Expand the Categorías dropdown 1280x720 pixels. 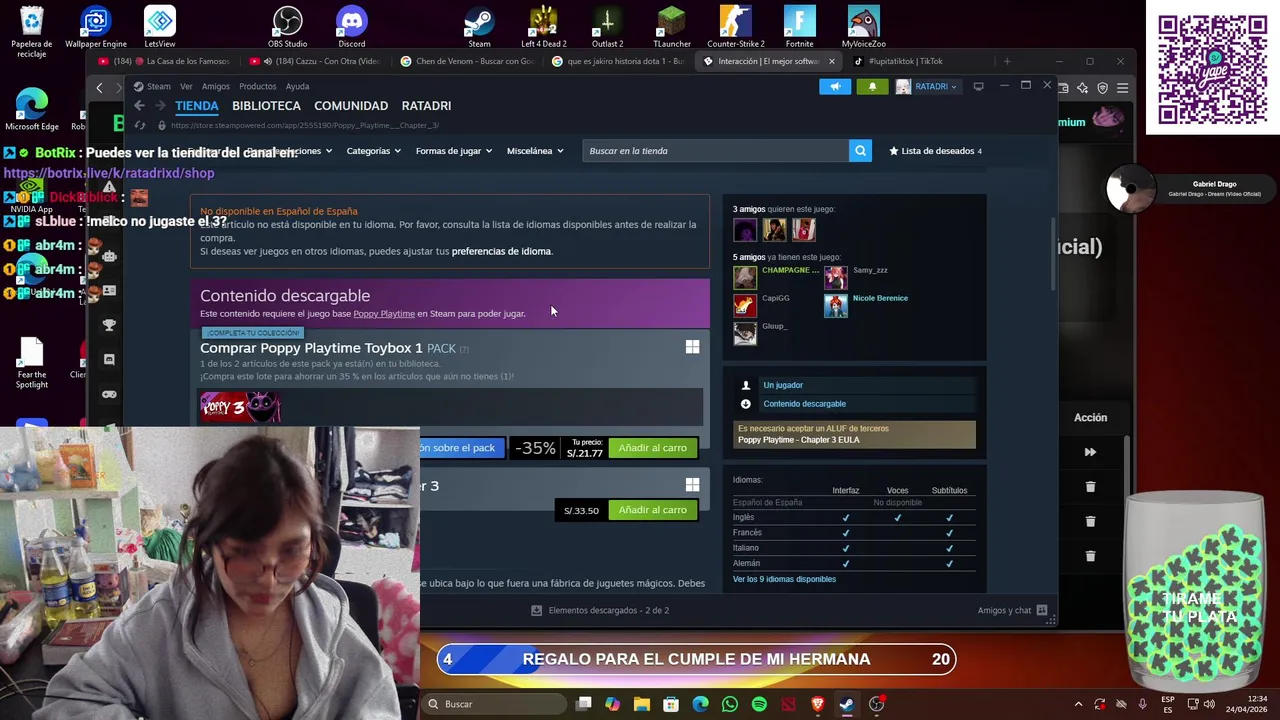click(x=373, y=151)
